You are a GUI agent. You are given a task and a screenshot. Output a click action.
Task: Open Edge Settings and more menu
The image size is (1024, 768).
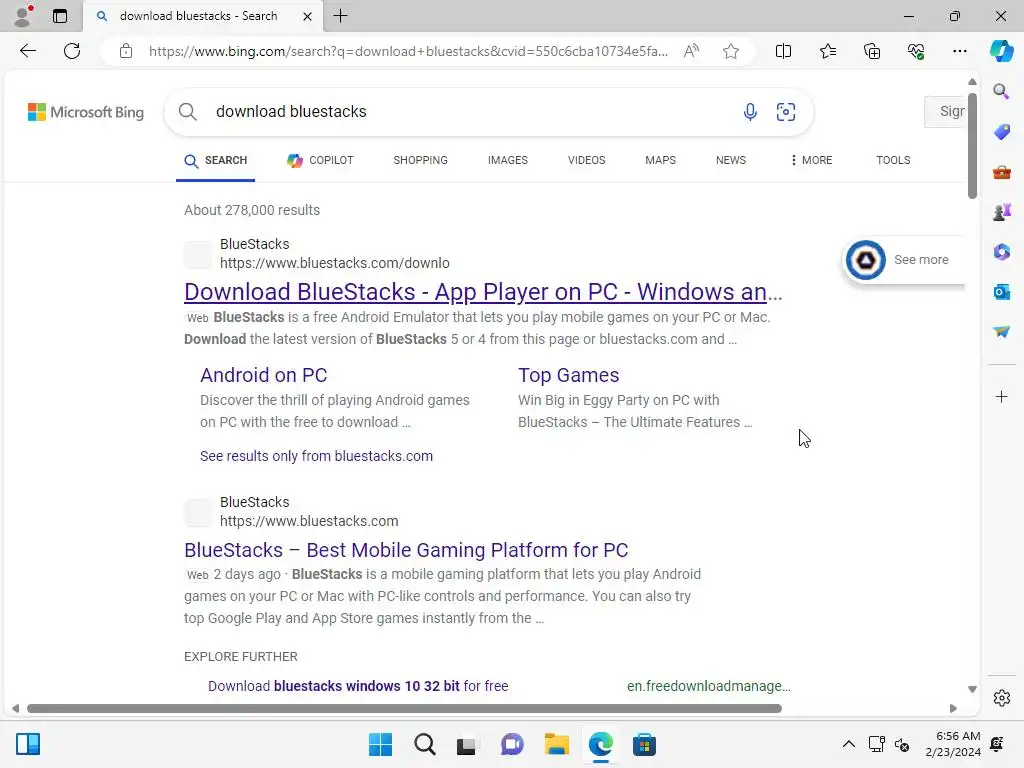coord(959,51)
